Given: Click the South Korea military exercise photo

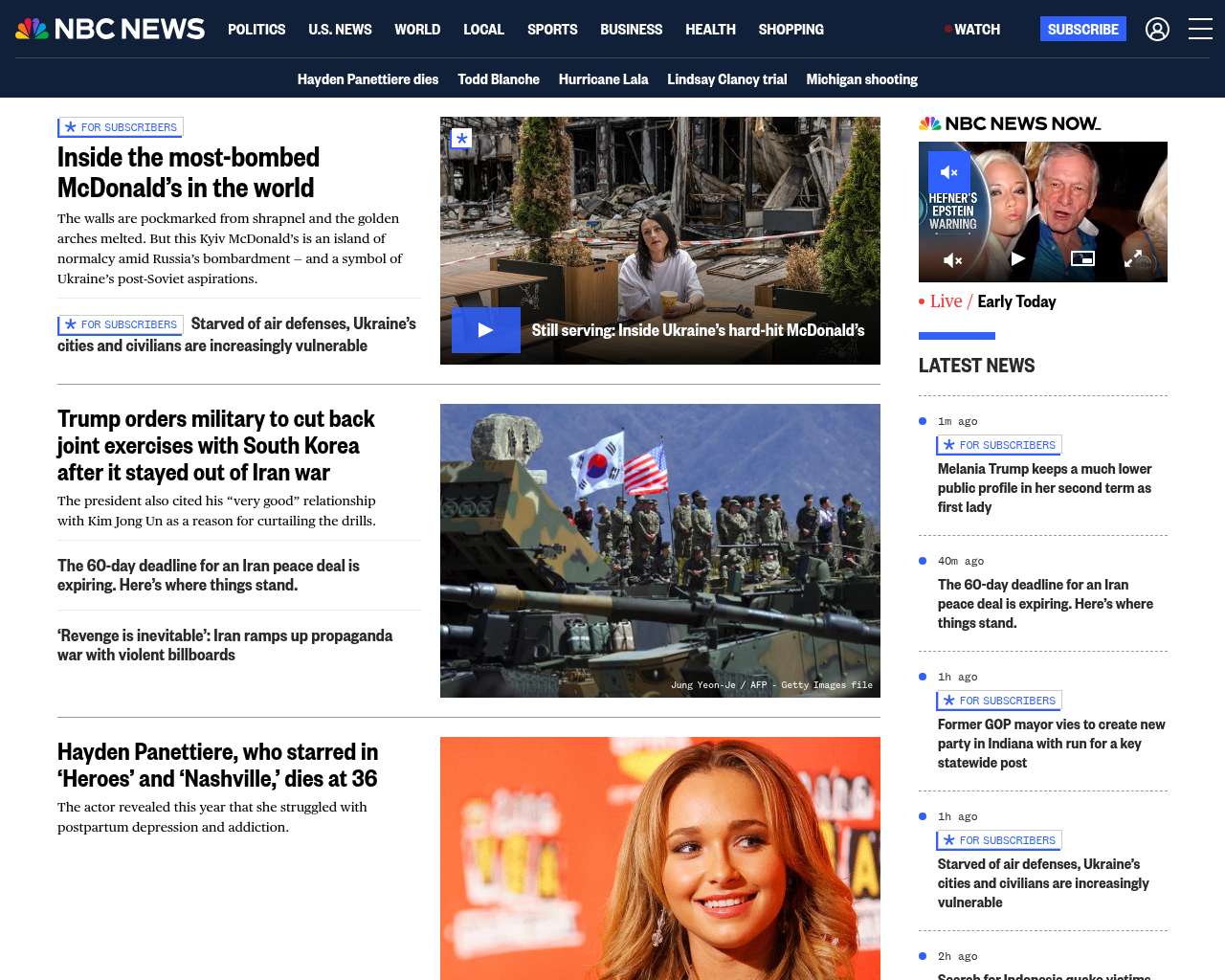Looking at the screenshot, I should [x=660, y=550].
